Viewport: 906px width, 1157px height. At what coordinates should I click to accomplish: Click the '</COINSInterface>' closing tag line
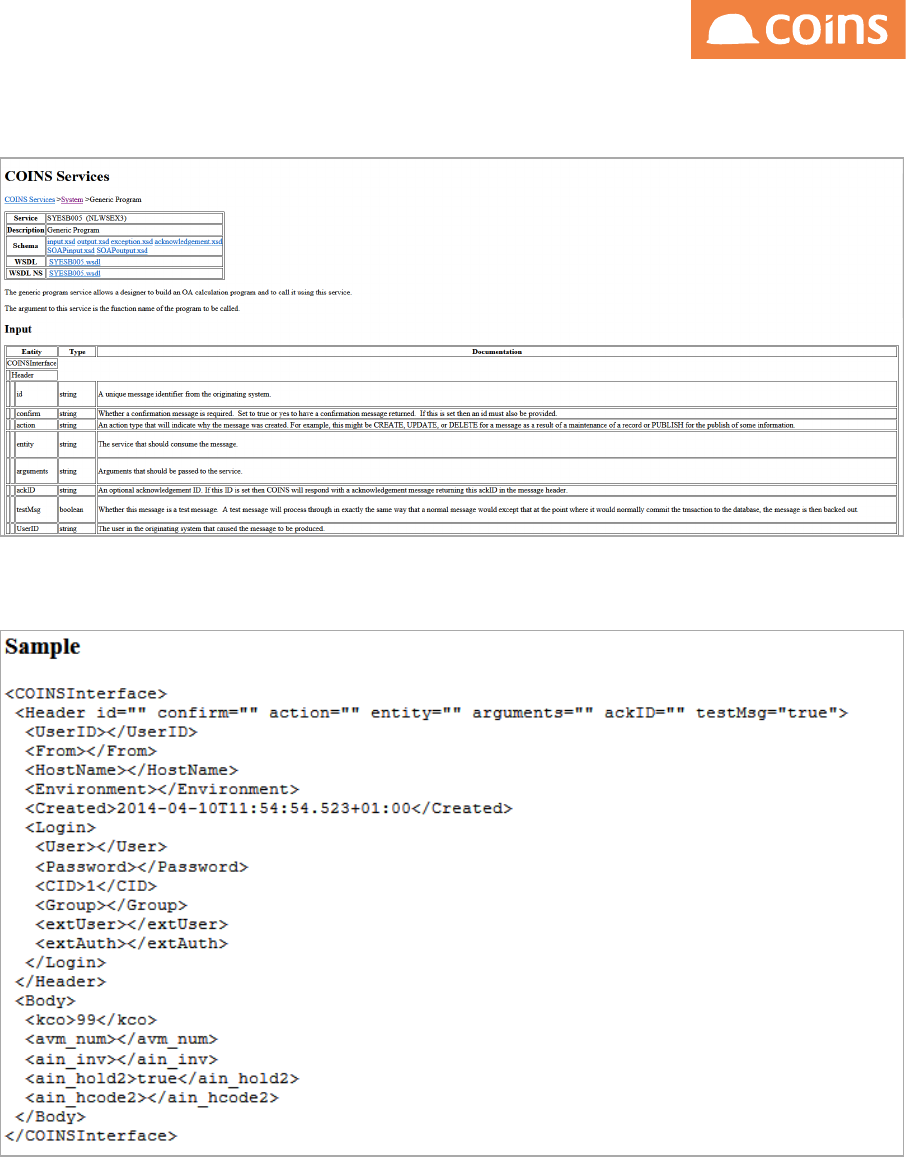pyautogui.click(x=91, y=1136)
